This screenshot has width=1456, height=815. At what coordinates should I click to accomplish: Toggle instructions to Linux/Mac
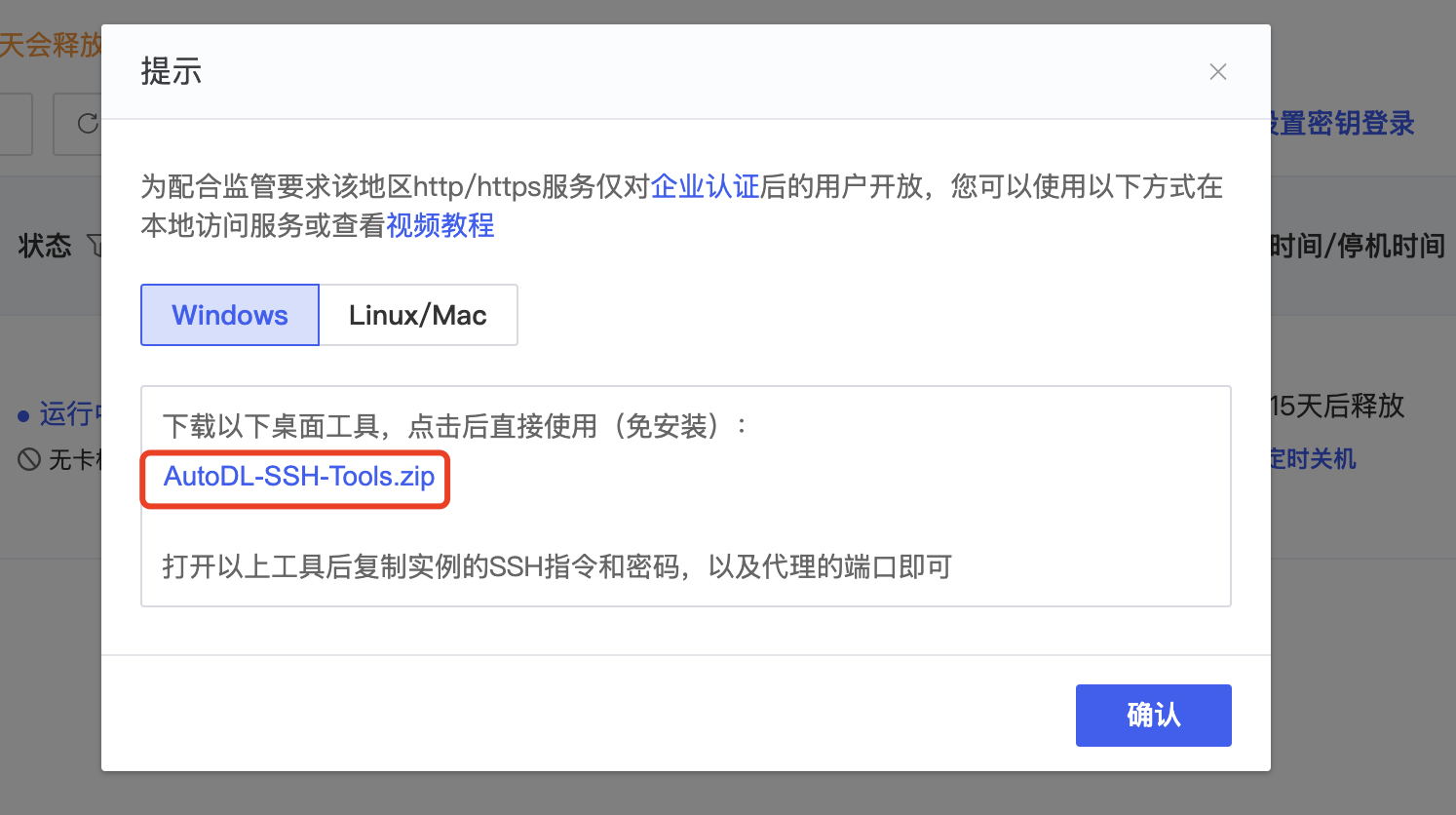418,315
